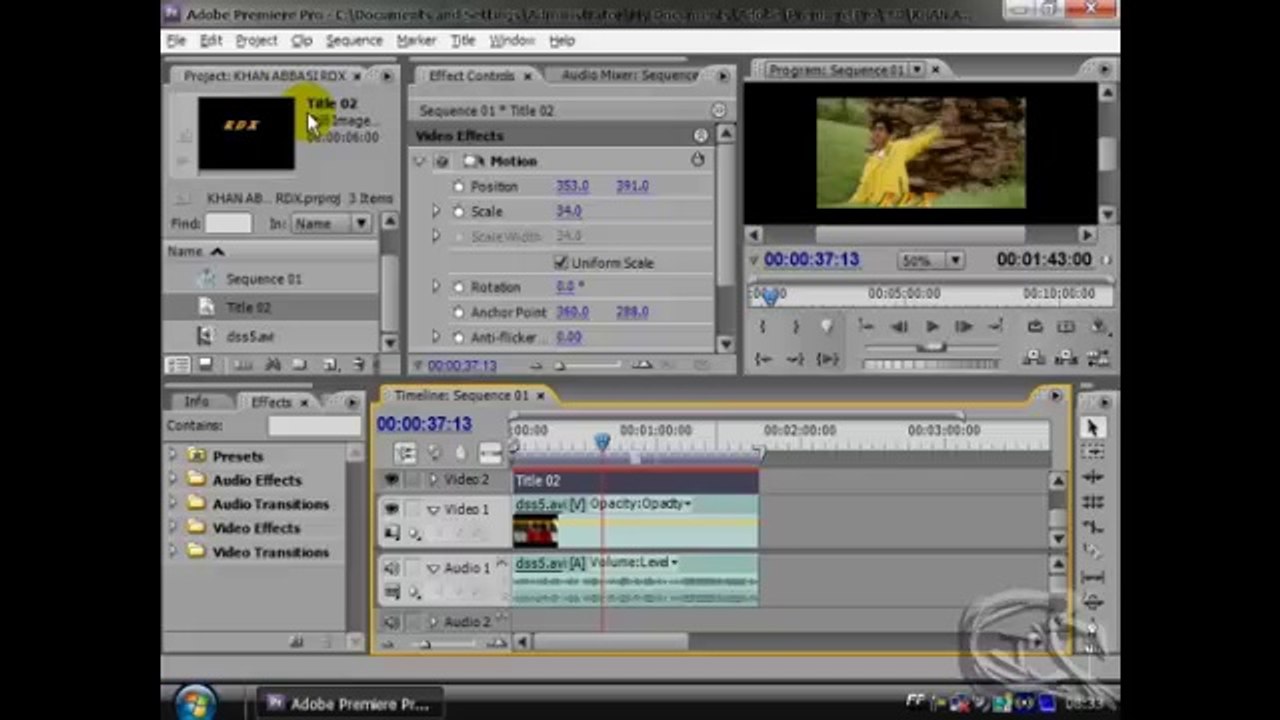The image size is (1280, 720).
Task: Step forward one frame in Program monitor
Action: [x=964, y=326]
